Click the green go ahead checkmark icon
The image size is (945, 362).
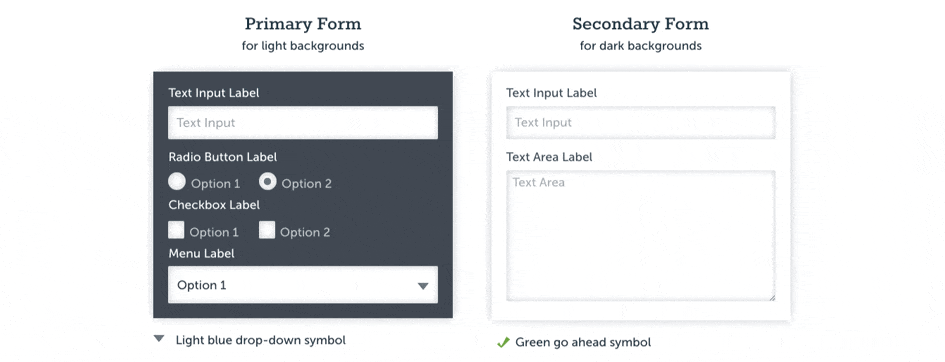pyautogui.click(x=503, y=342)
